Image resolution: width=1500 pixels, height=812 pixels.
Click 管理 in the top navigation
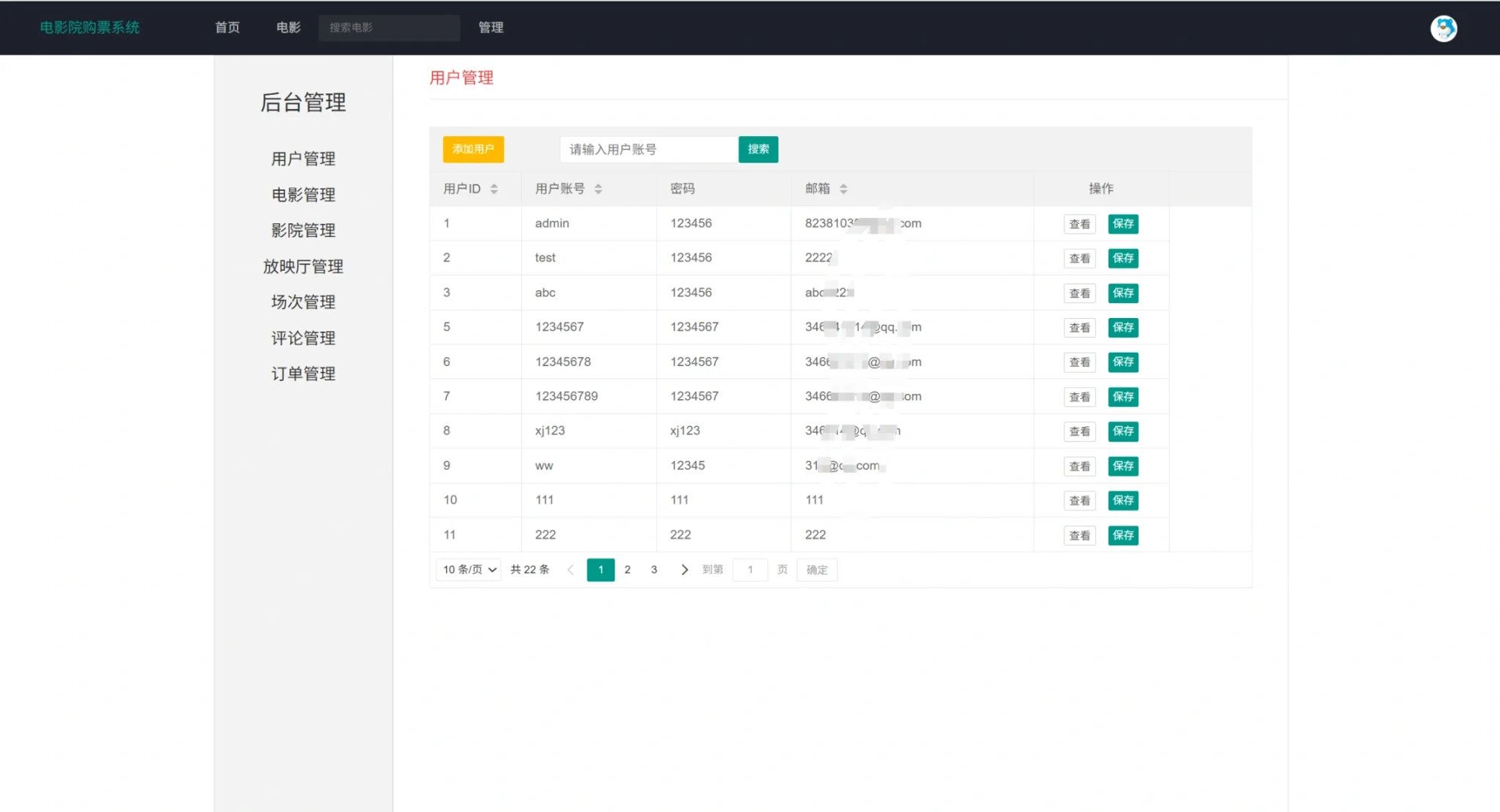[x=490, y=28]
